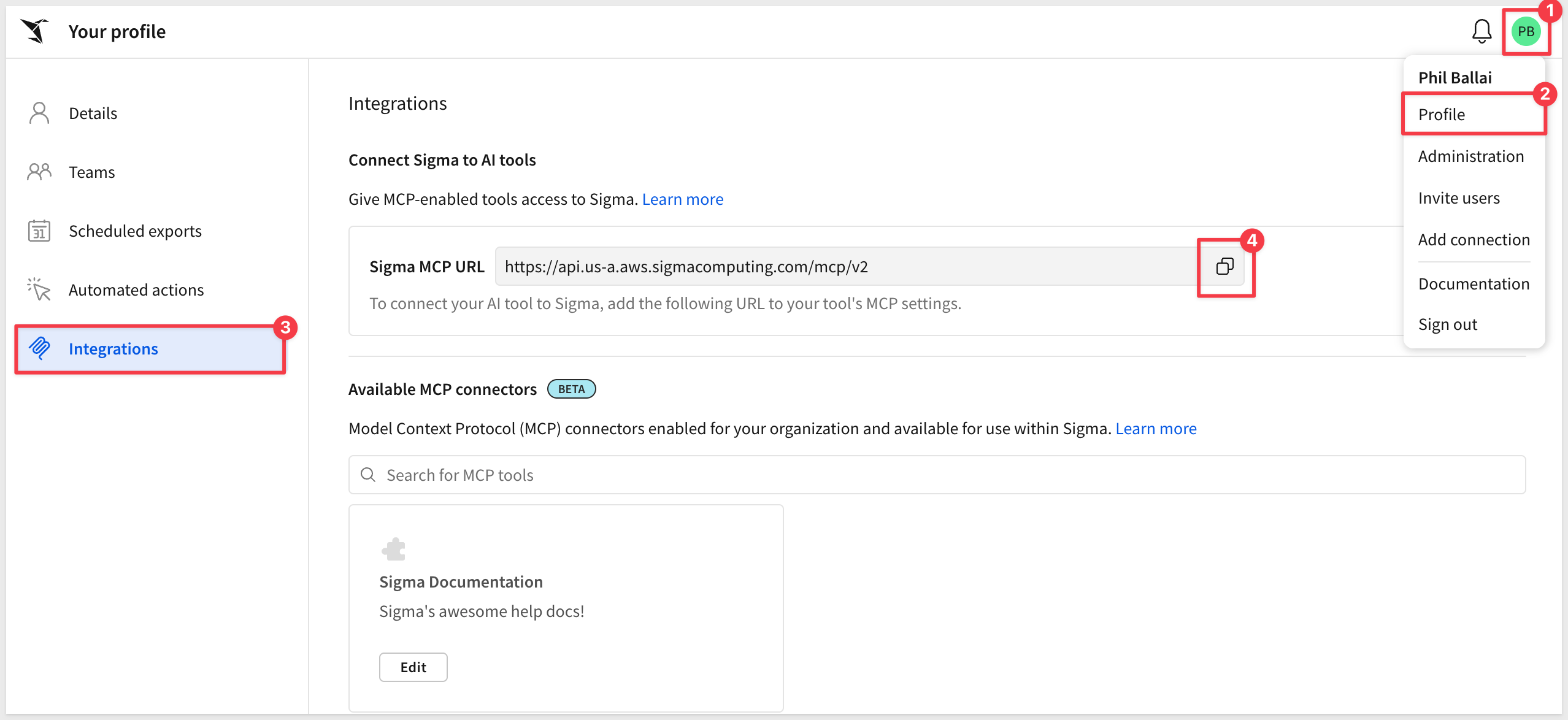This screenshot has width=1568, height=720.
Task: Select the Integrations section
Action: (x=151, y=349)
